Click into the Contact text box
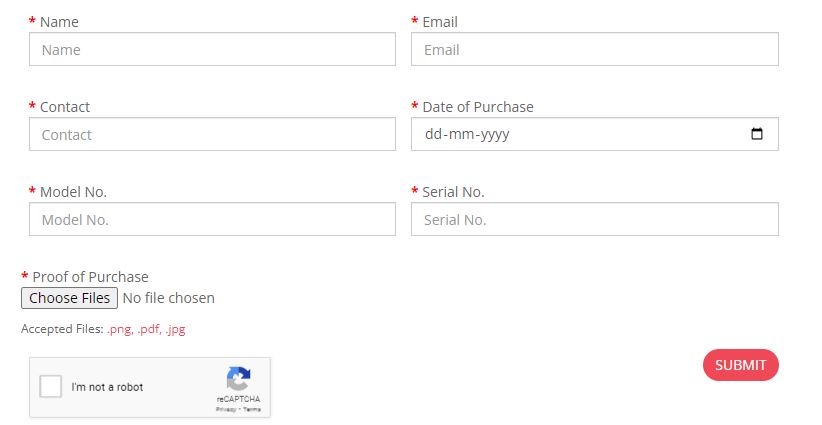822x425 pixels. (212, 135)
